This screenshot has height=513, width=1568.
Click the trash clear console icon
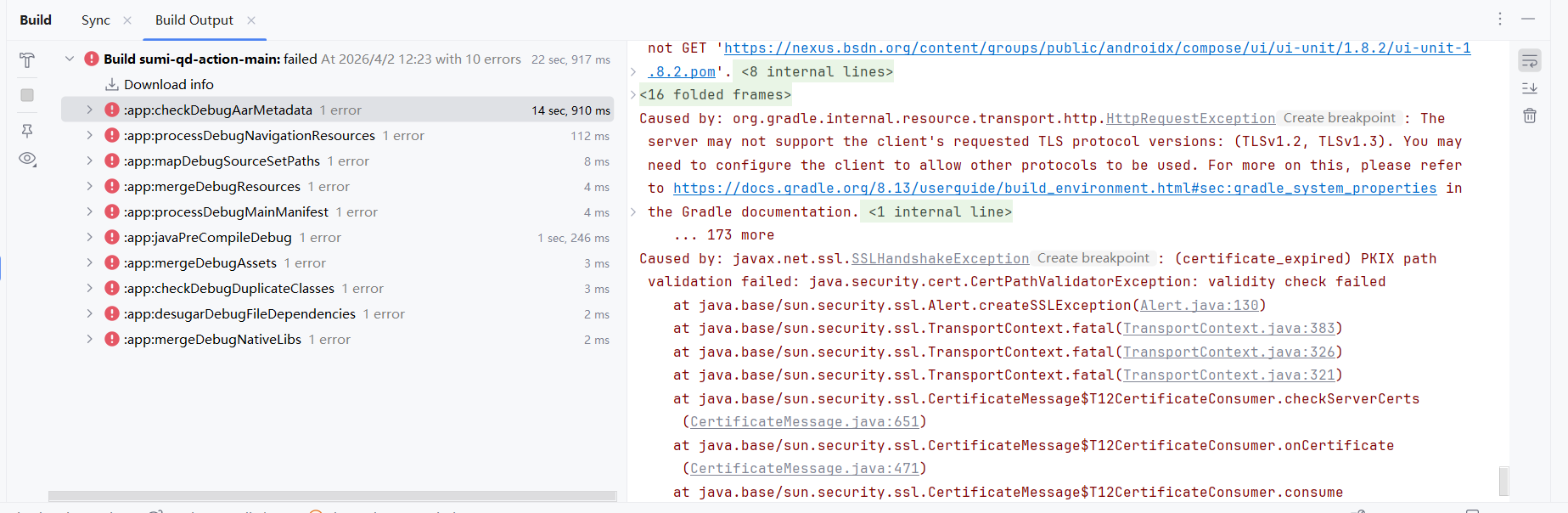click(1530, 116)
